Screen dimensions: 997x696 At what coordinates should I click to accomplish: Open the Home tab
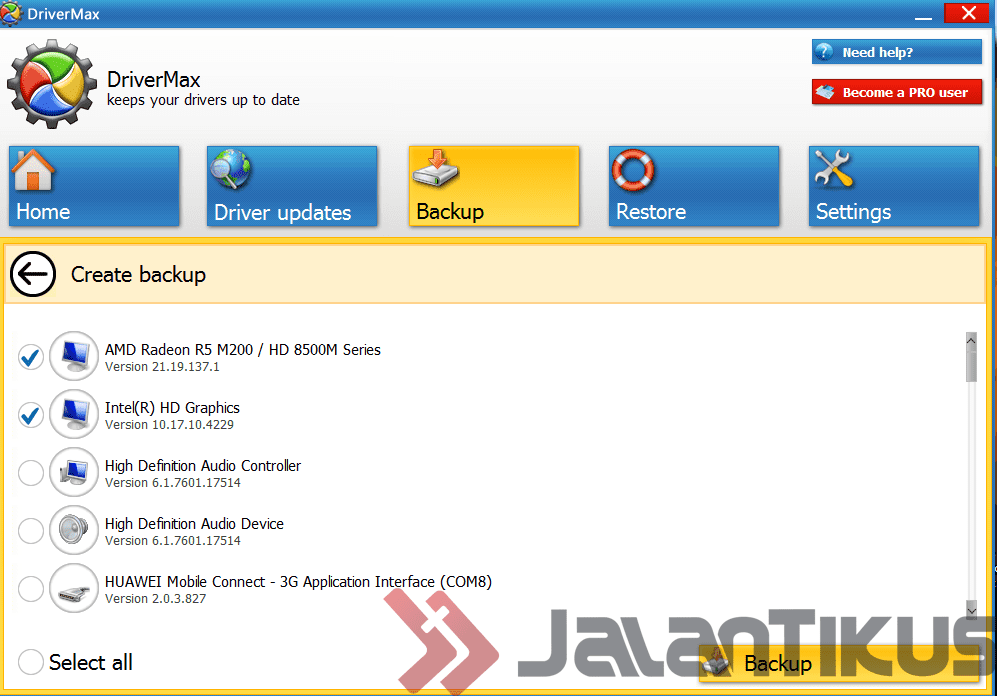click(x=94, y=186)
